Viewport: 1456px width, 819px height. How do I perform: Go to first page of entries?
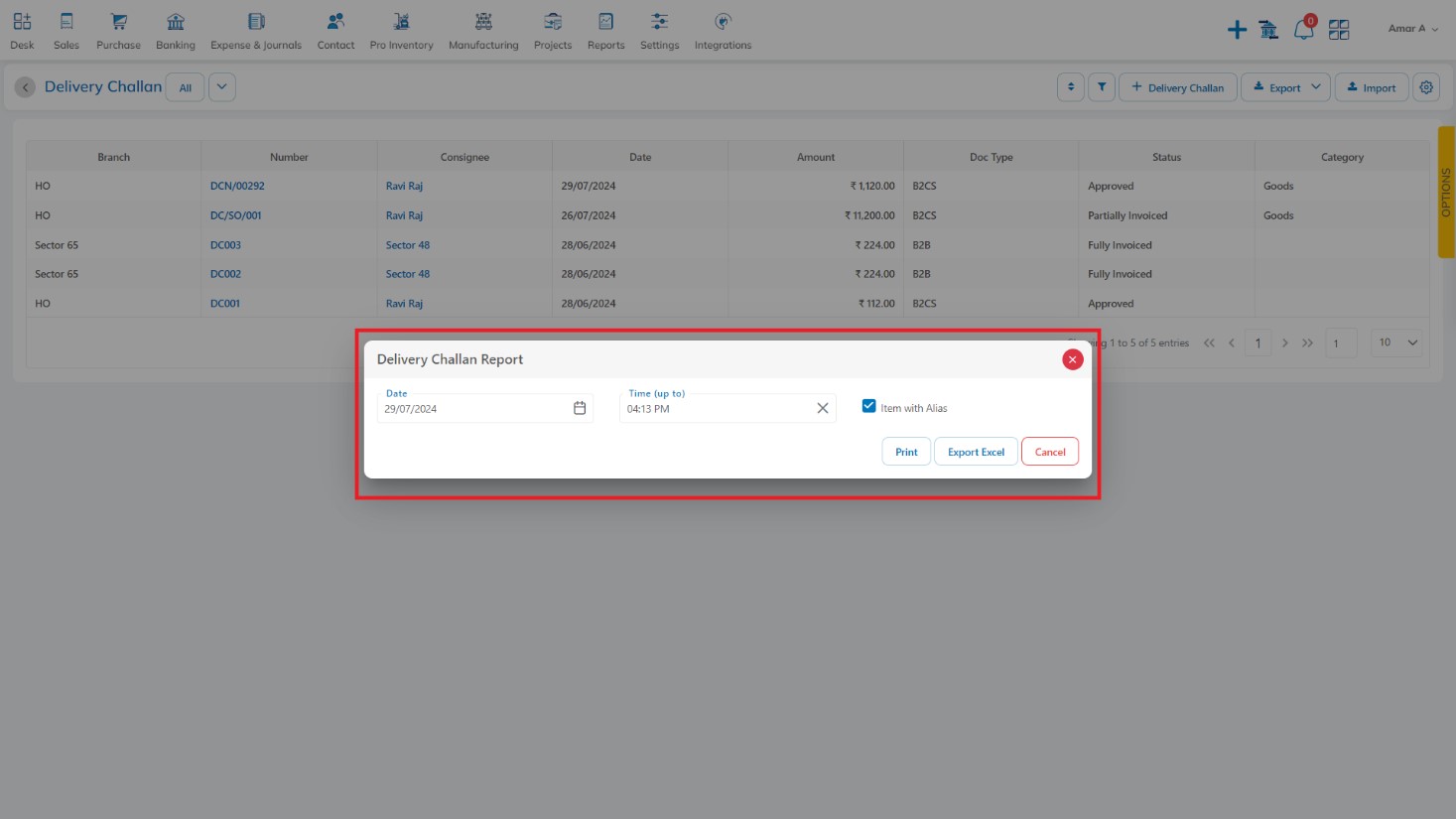pos(1209,342)
